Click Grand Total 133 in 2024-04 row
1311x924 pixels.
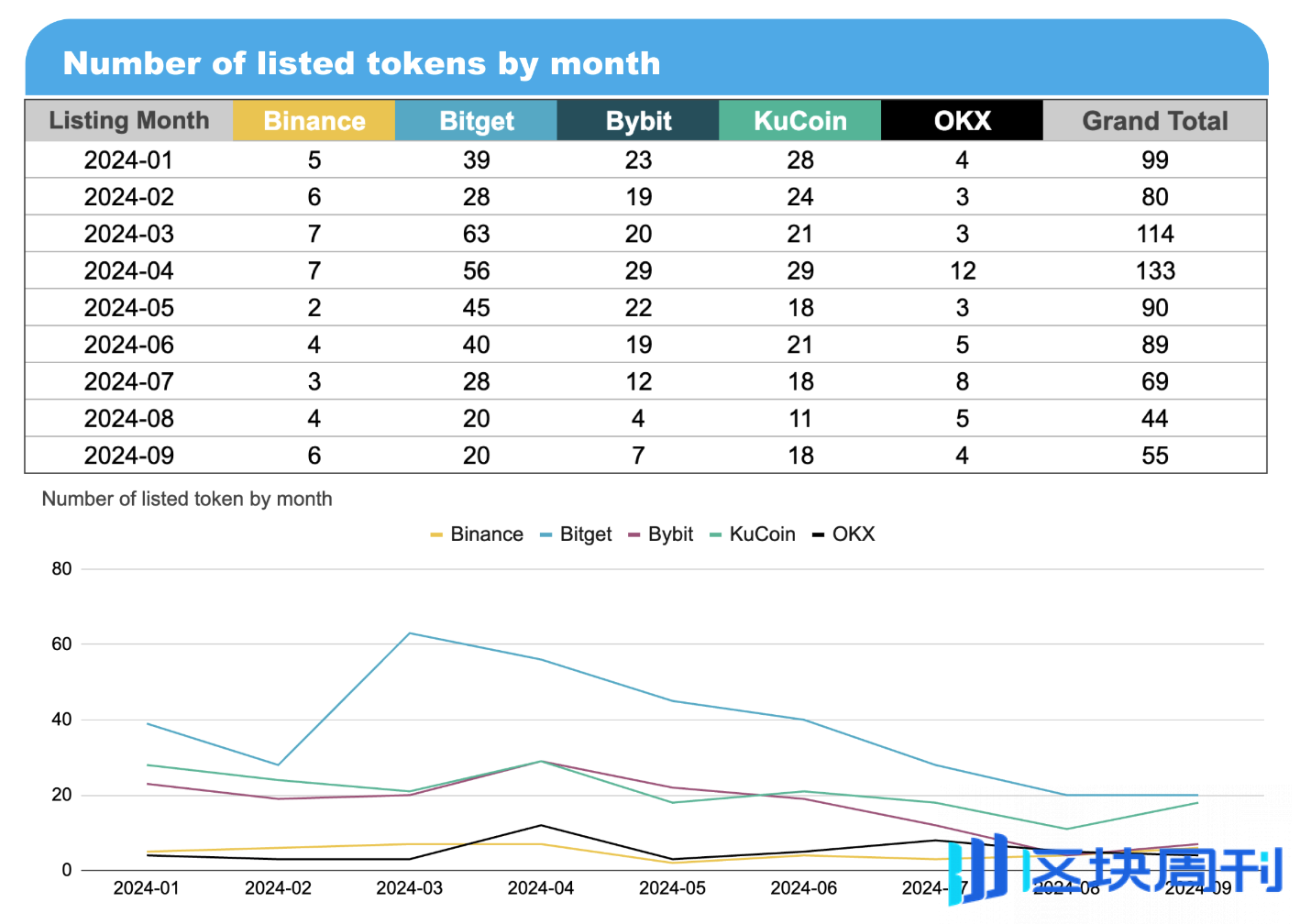click(1155, 271)
